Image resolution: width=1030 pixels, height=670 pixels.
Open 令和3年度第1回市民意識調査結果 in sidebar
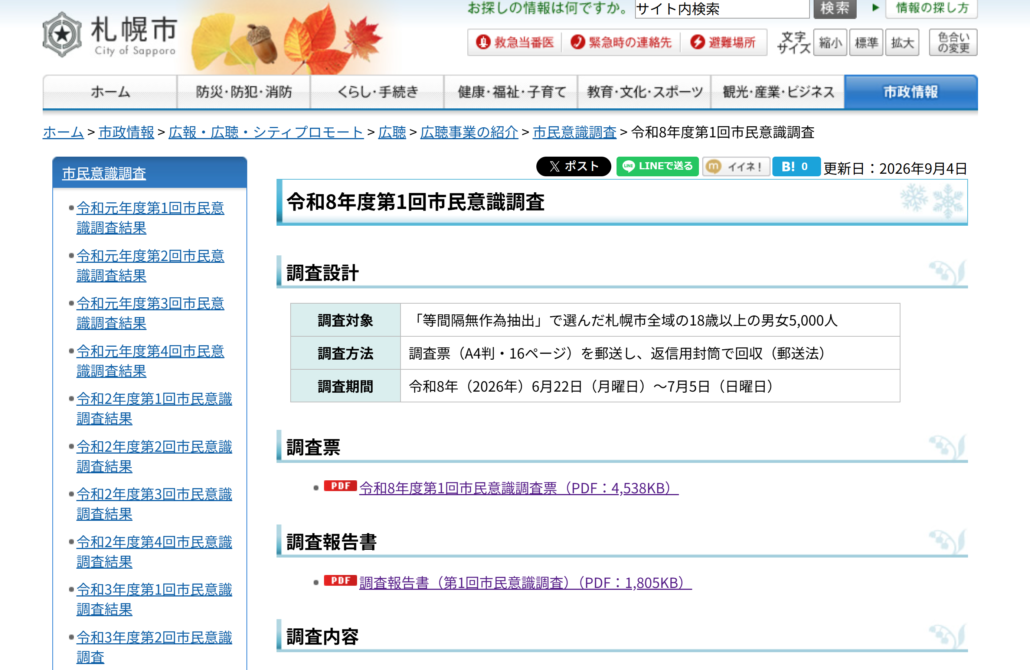[x=154, y=599]
